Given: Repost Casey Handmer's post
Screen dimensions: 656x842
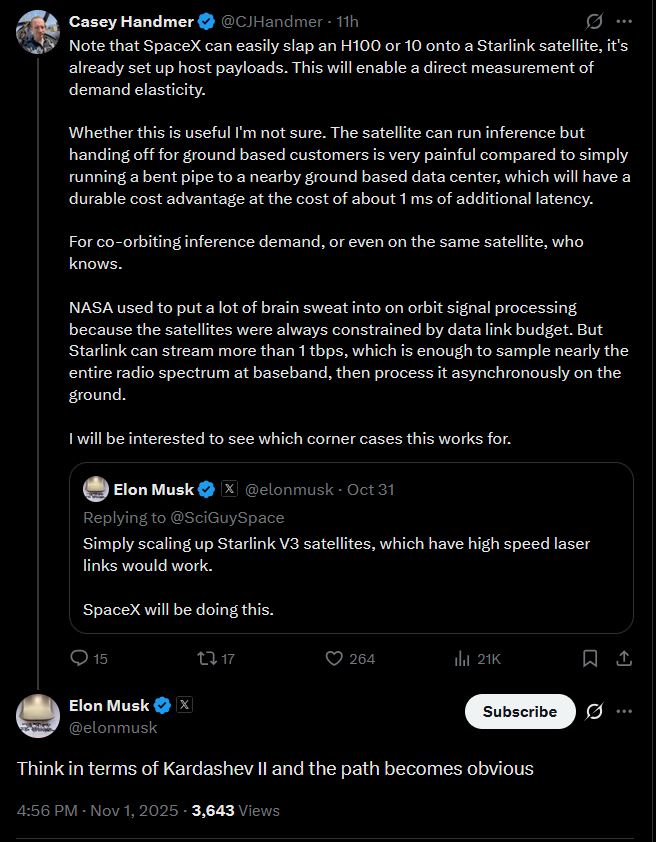Looking at the screenshot, I should [x=208, y=658].
